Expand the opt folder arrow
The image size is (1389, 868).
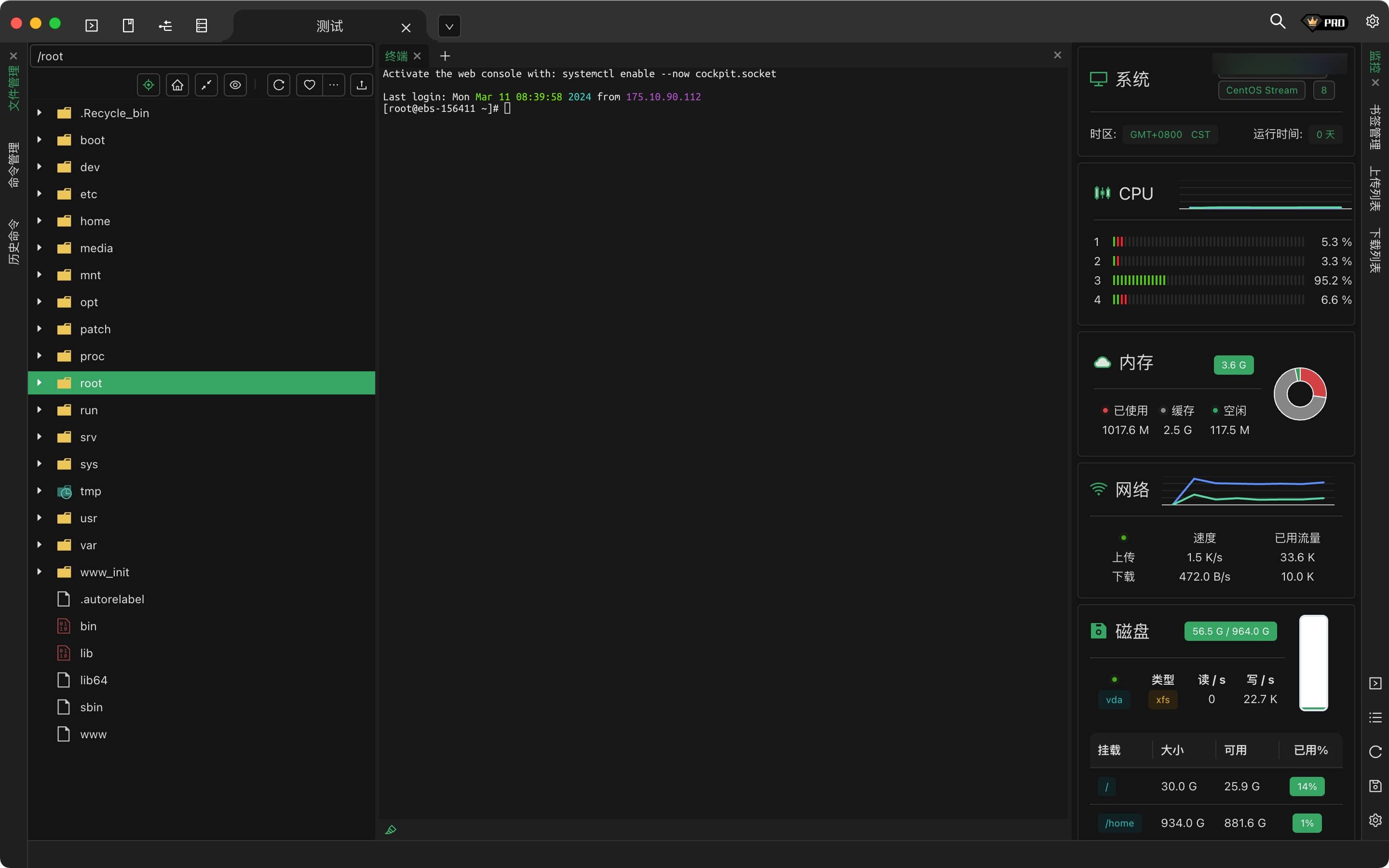coord(40,301)
